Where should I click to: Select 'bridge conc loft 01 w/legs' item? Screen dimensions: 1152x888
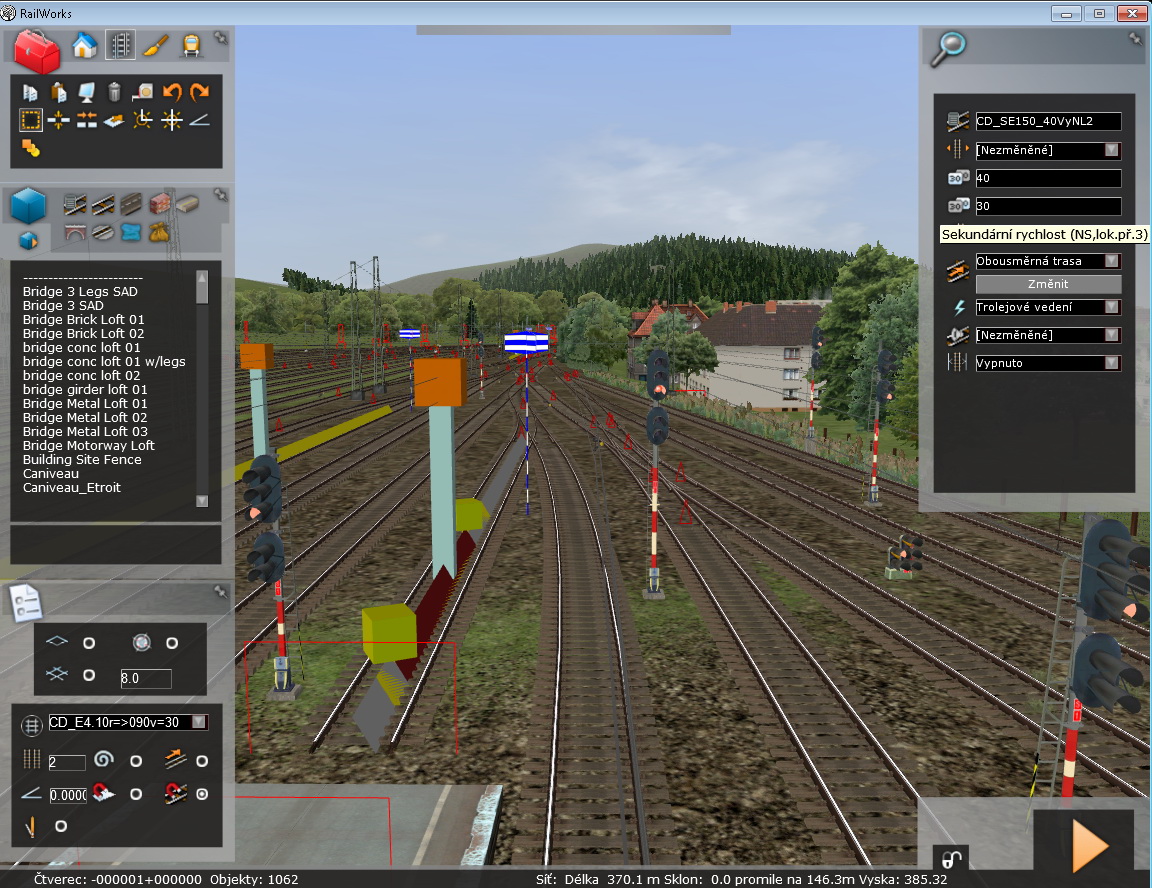104,361
